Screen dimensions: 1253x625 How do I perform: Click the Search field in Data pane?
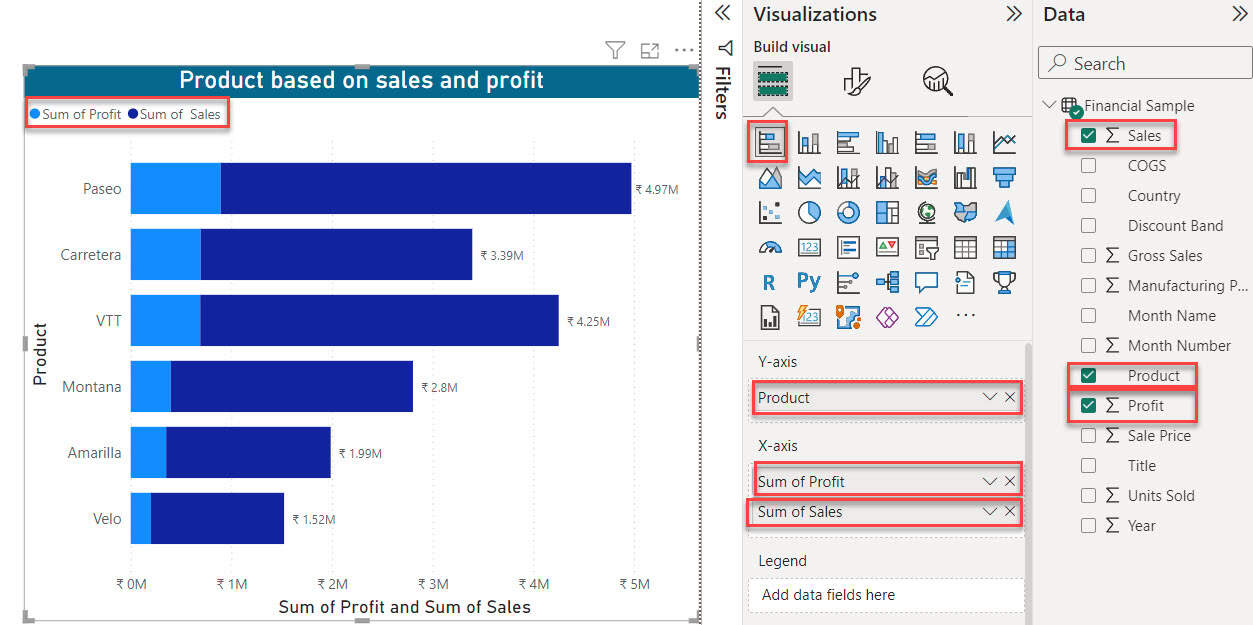pos(1145,63)
